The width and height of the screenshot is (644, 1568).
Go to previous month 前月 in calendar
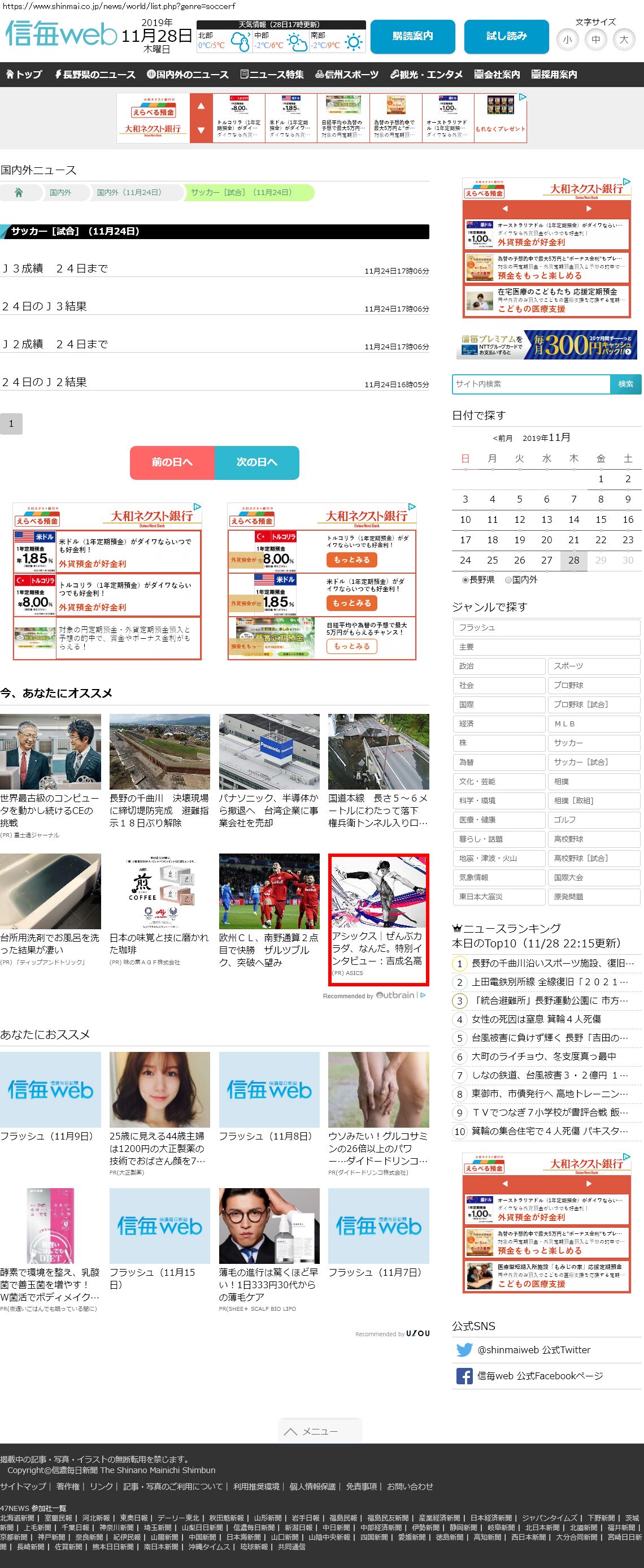502,438
